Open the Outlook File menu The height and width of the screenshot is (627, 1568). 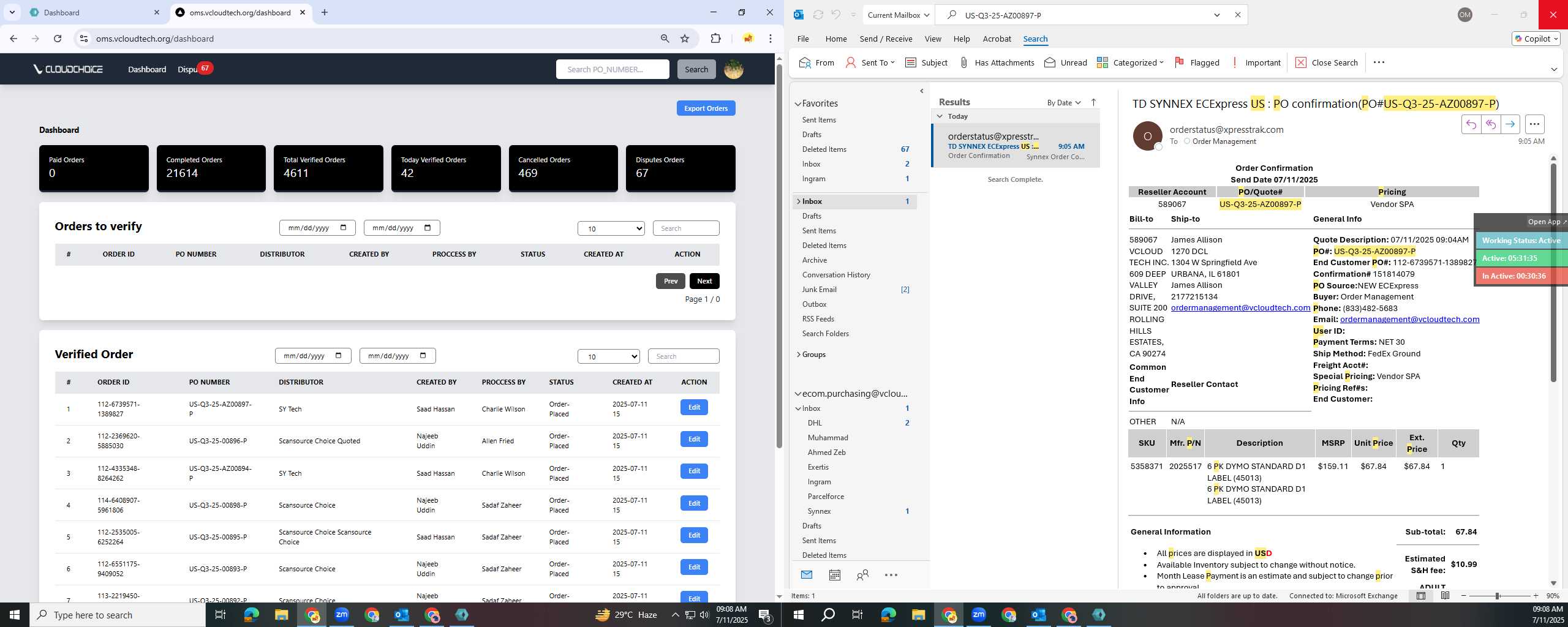[802, 39]
